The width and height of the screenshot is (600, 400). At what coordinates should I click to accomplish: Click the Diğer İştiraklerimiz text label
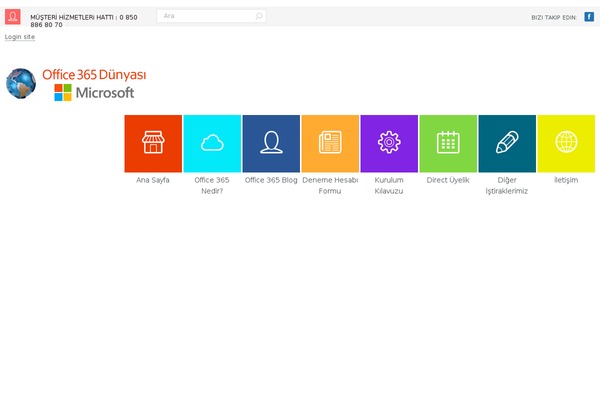(x=507, y=185)
